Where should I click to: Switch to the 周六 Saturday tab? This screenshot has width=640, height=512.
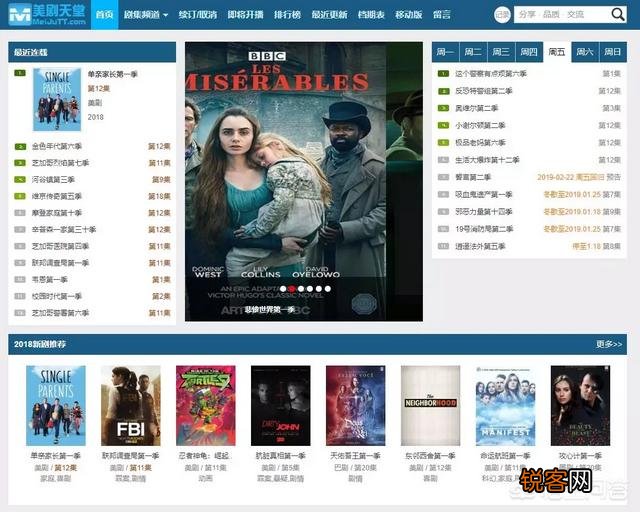585,52
